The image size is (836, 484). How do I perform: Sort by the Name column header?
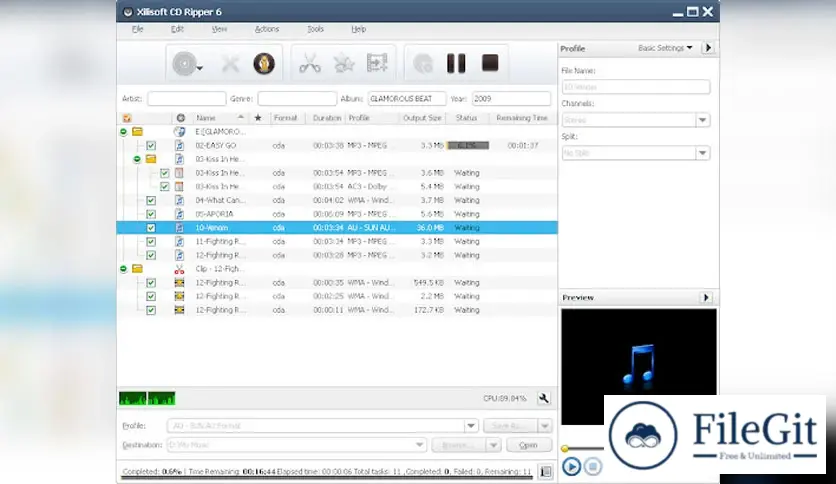(219, 118)
